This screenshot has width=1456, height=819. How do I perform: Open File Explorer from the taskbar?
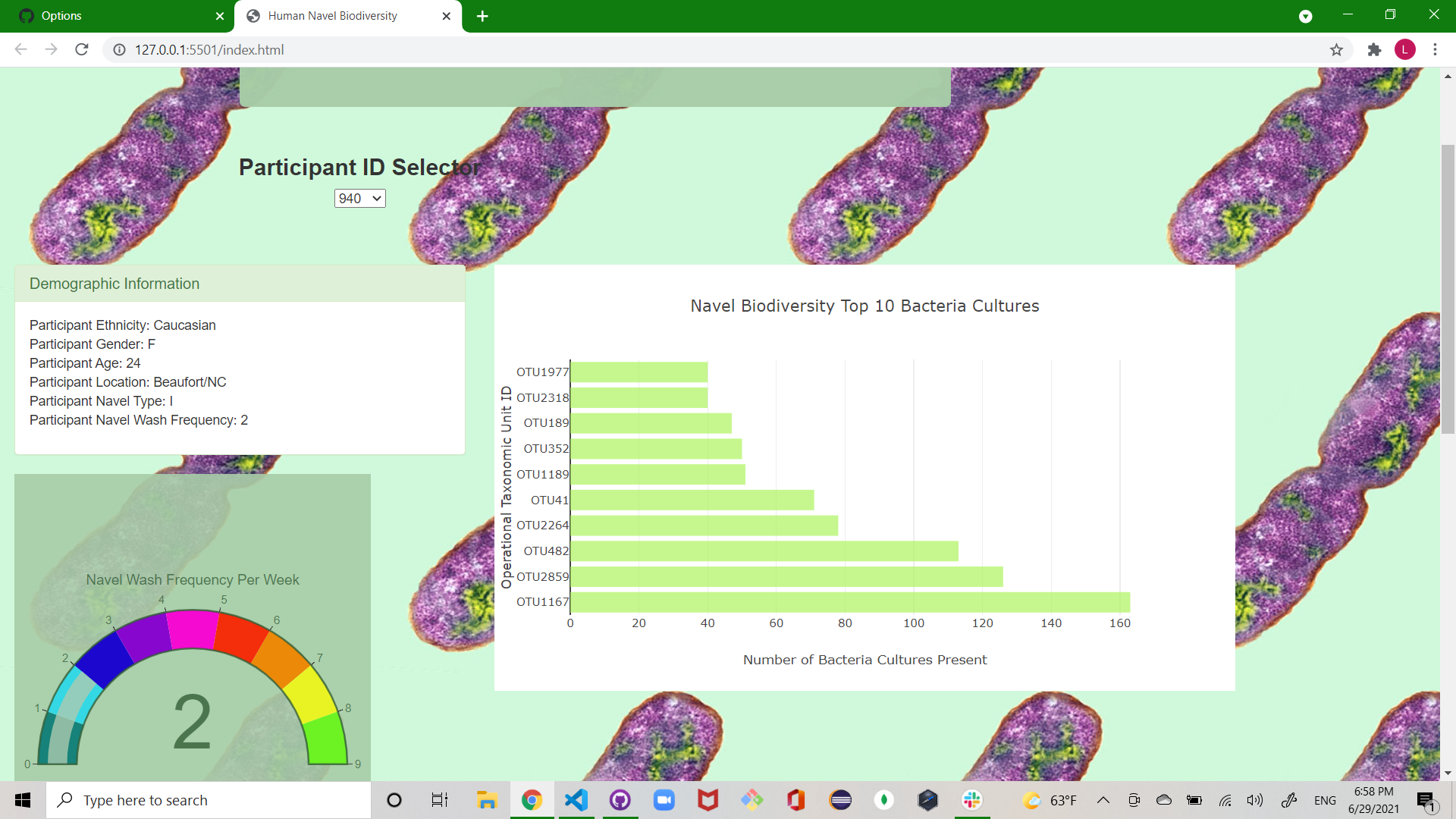486,800
